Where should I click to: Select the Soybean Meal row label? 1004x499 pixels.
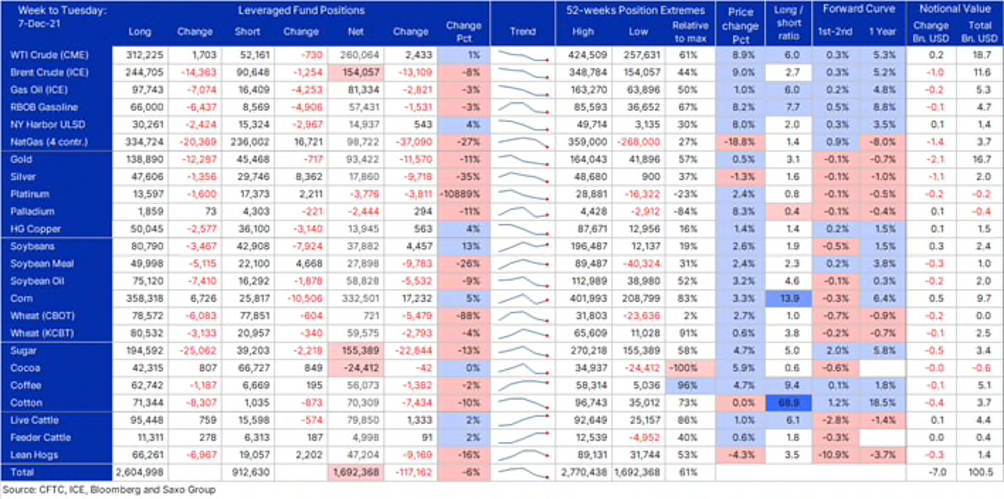[45, 264]
